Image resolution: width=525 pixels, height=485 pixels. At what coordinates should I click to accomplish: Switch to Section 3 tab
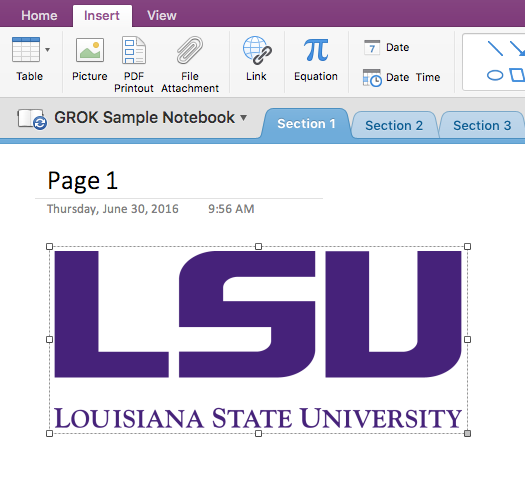[482, 126]
